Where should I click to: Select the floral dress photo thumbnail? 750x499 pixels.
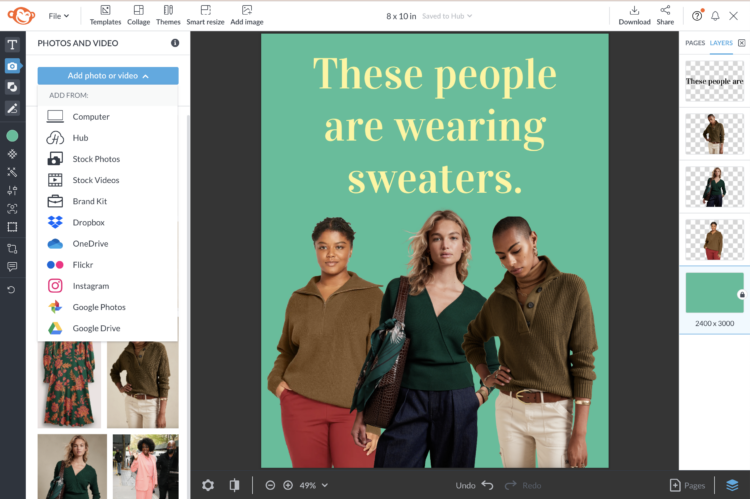[69, 385]
